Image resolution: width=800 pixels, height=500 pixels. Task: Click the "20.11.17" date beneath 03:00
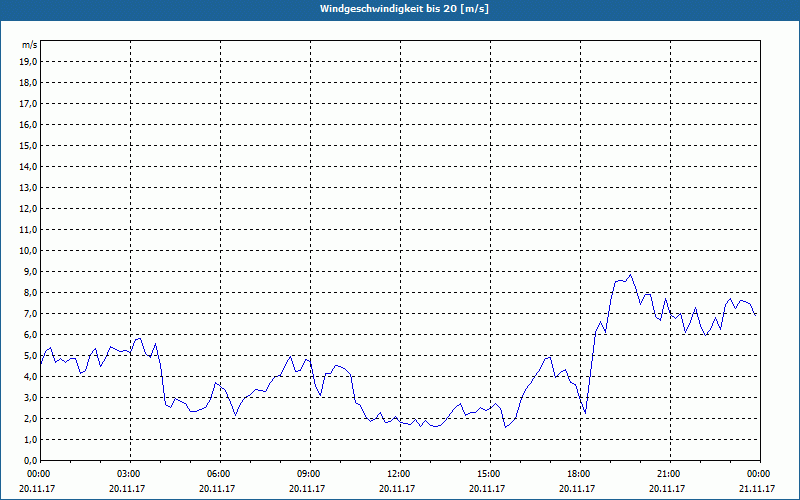coord(127,488)
